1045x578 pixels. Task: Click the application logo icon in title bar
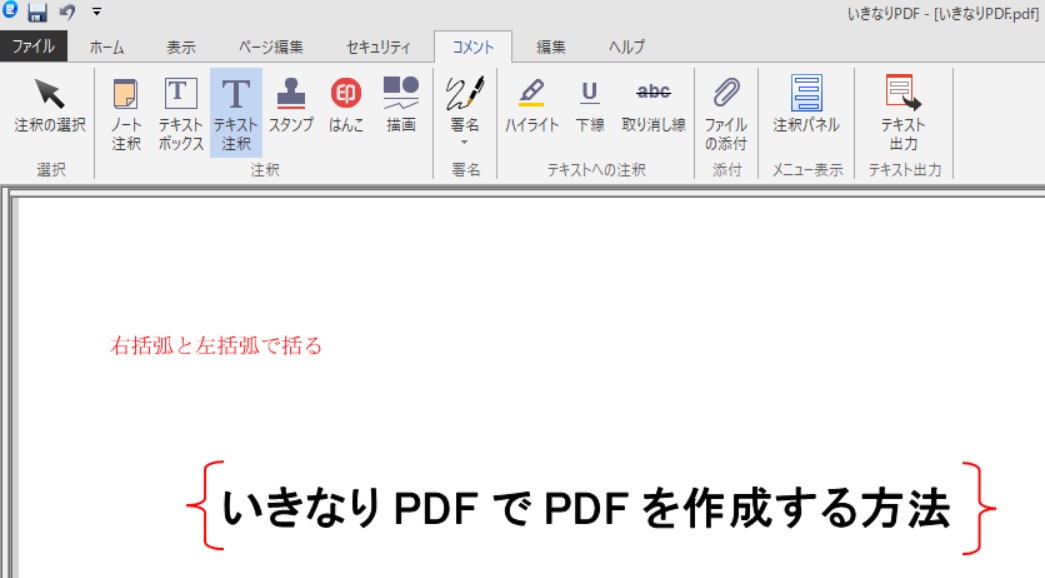pos(9,10)
